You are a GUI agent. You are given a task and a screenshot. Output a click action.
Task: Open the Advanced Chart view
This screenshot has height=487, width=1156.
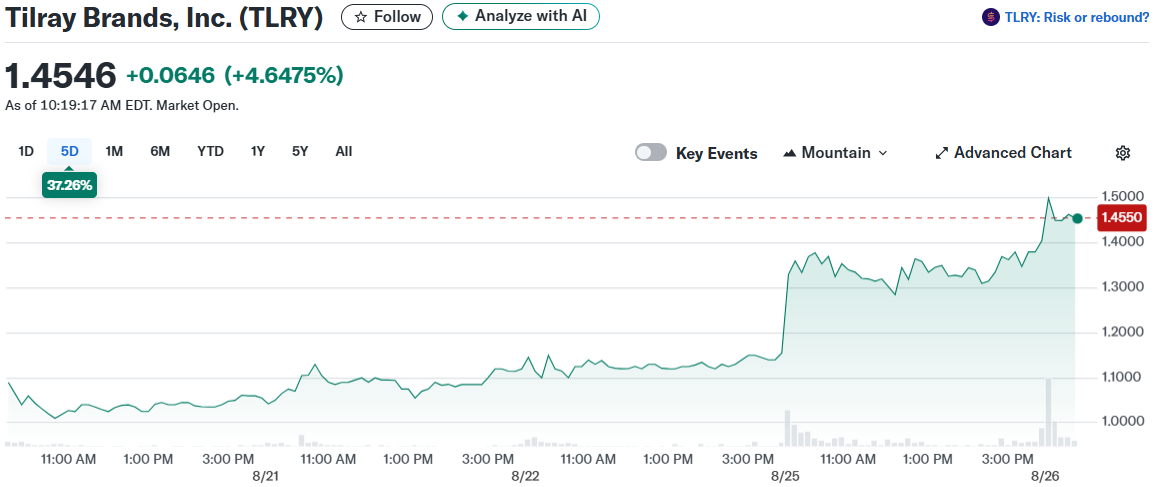[x=1003, y=153]
